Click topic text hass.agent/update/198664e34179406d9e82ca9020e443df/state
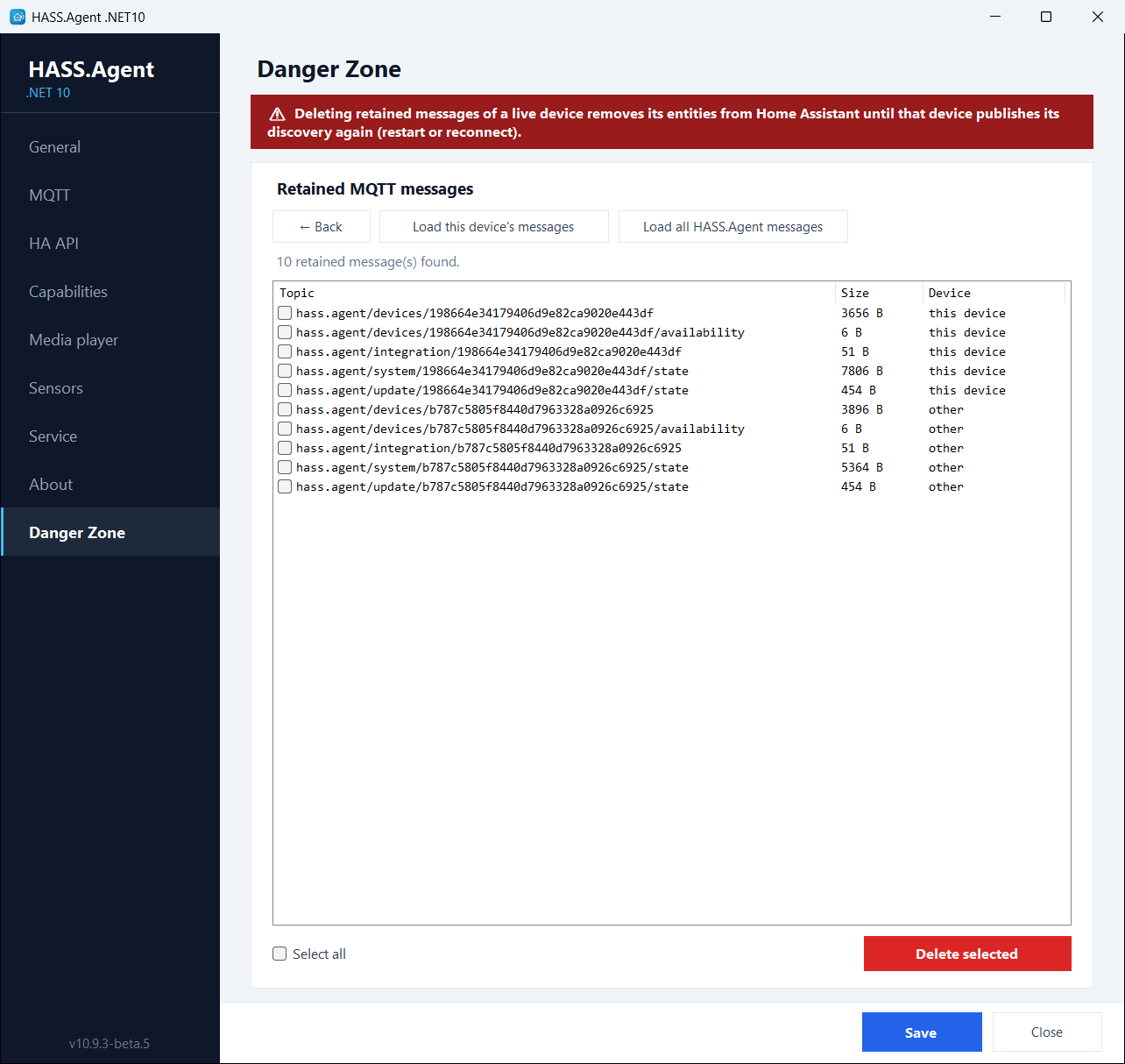Screen dimensions: 1125x1064 point(492,390)
